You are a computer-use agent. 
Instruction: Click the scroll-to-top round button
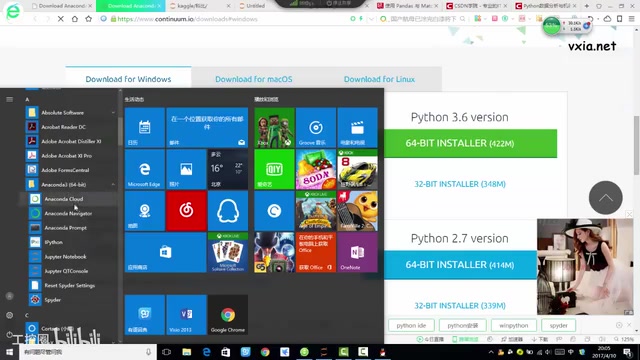(605, 198)
